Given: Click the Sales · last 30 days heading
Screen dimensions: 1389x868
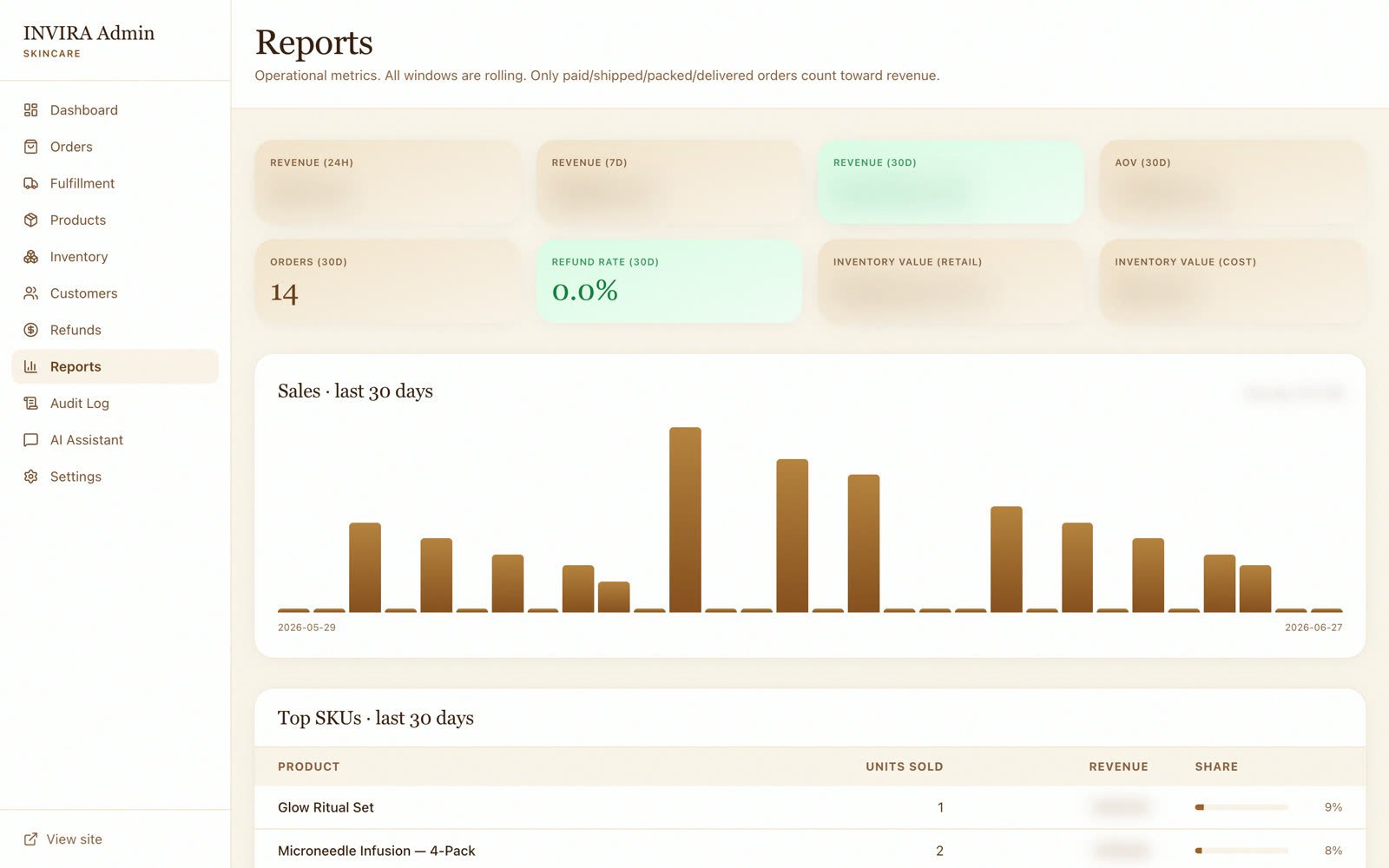Looking at the screenshot, I should point(355,391).
